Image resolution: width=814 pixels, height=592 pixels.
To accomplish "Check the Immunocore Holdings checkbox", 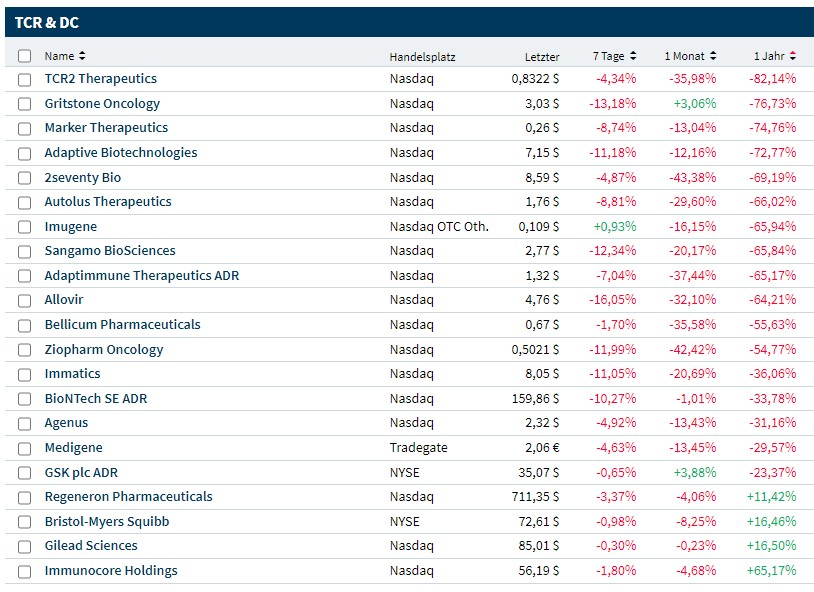I will pyautogui.click(x=25, y=571).
